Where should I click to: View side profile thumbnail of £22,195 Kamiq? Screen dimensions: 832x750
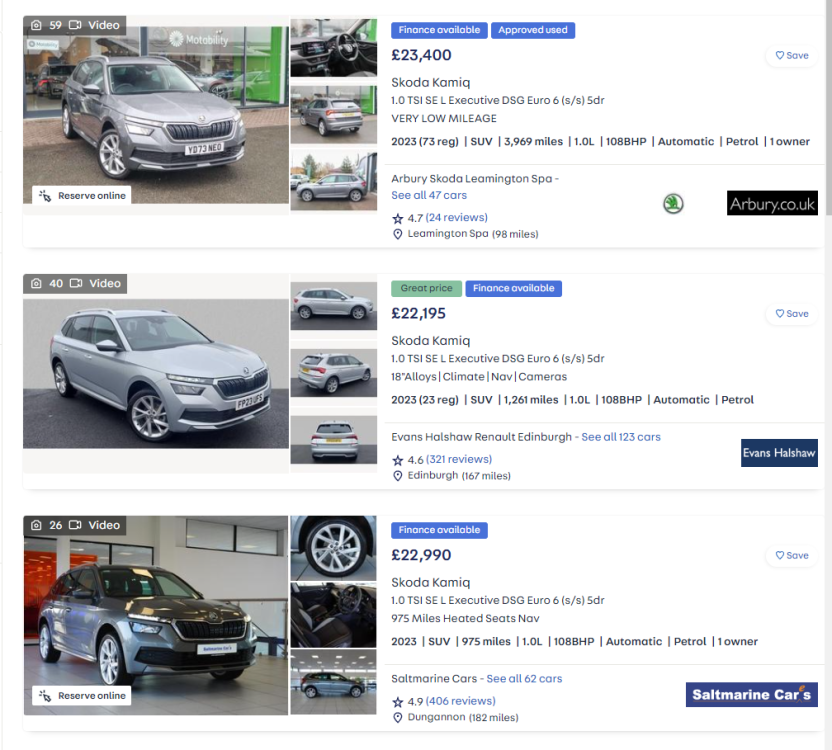click(x=334, y=306)
